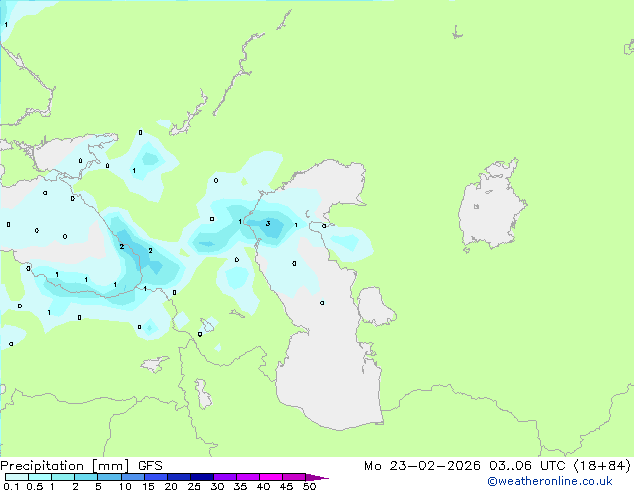Click the 5–10 mm legend color swatch
The width and height of the screenshot is (634, 490).
(110, 477)
